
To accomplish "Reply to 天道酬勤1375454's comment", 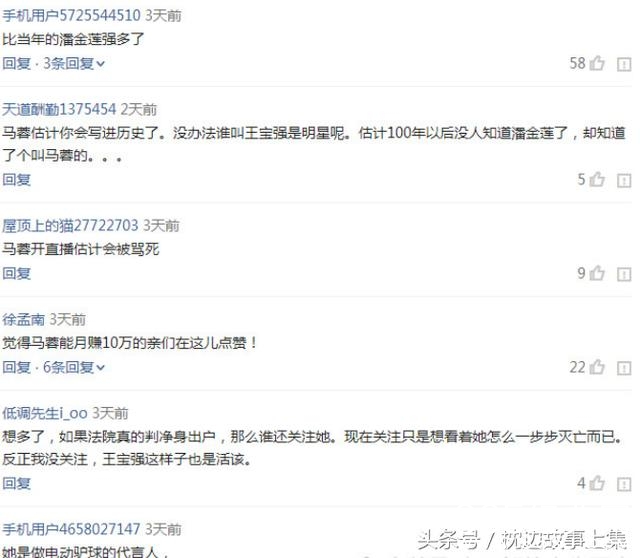I will pyautogui.click(x=16, y=180).
